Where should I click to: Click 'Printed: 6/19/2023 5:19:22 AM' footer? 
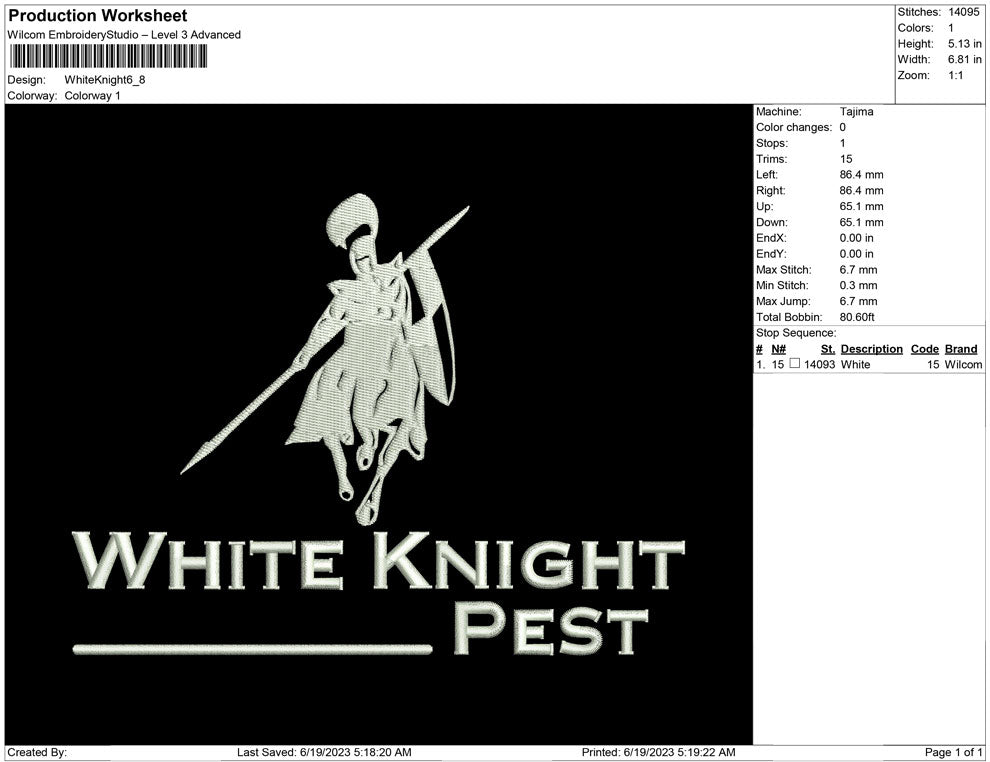658,752
